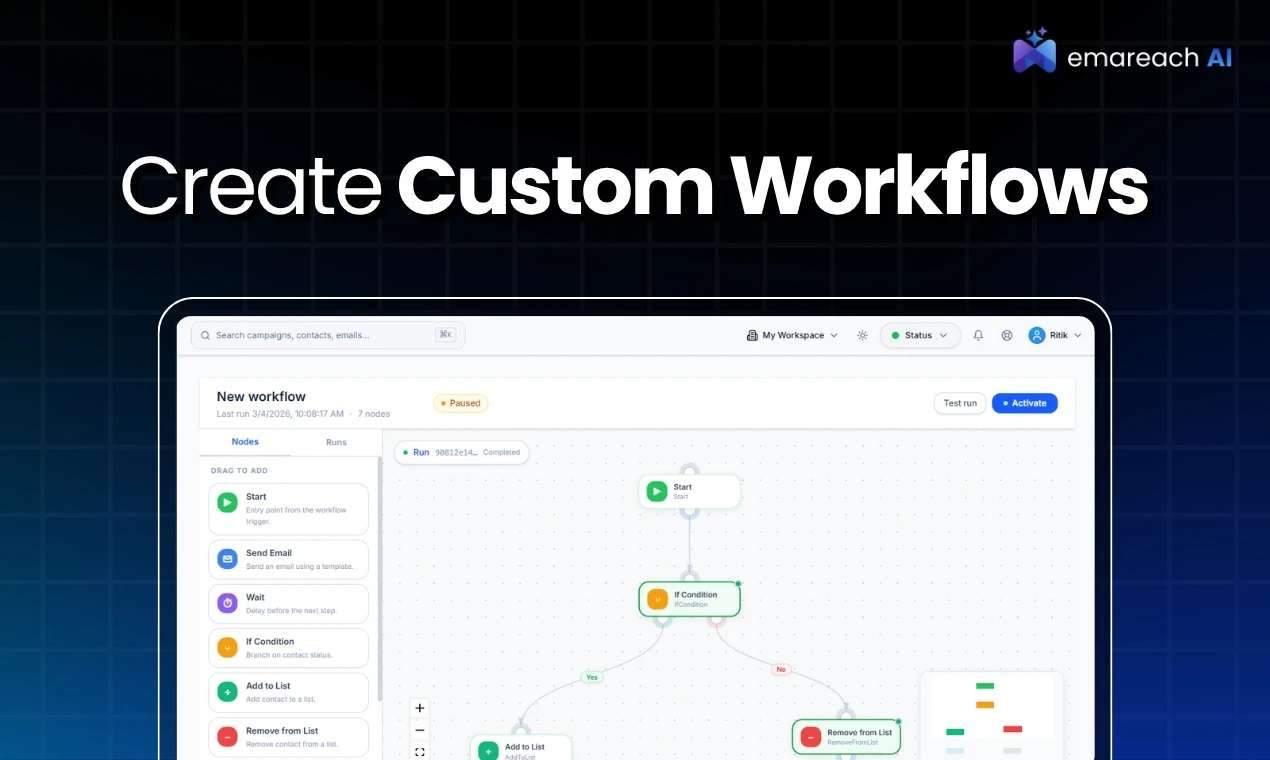Select the Add to List plus icon in palette
Image resolution: width=1270 pixels, height=760 pixels.
pyautogui.click(x=227, y=692)
